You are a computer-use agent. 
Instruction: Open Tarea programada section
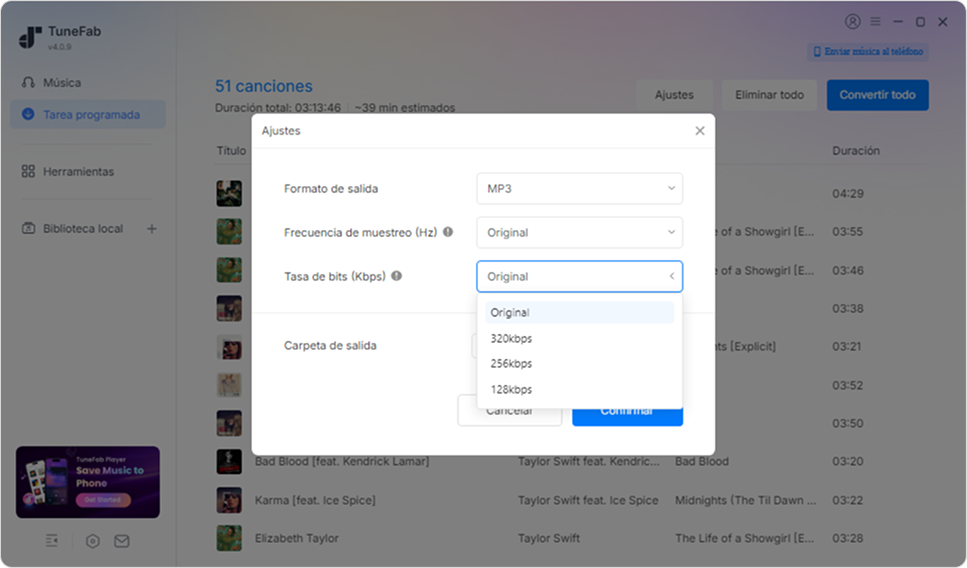tap(88, 115)
